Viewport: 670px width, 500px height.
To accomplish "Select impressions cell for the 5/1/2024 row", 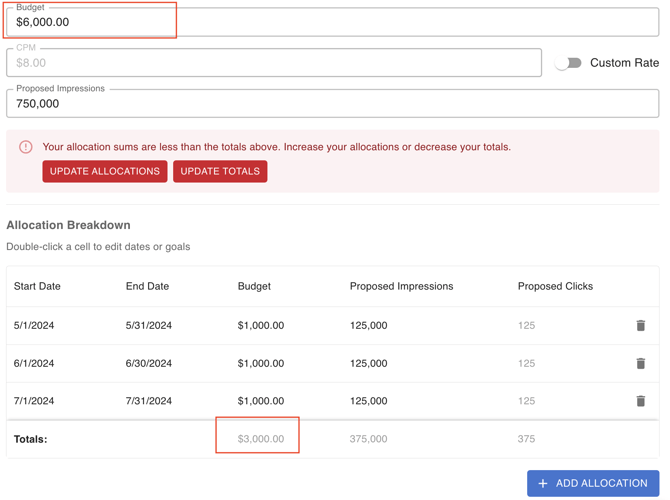I will click(x=368, y=326).
